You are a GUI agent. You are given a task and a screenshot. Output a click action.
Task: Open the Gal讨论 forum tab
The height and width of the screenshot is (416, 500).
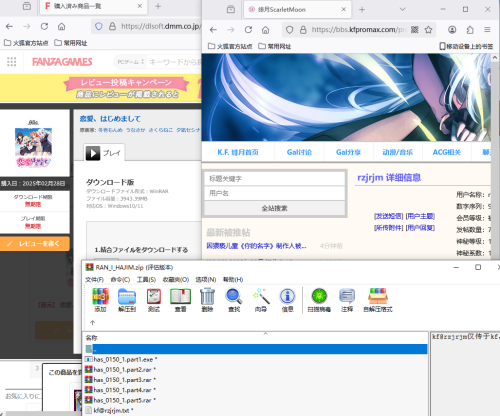(x=299, y=152)
